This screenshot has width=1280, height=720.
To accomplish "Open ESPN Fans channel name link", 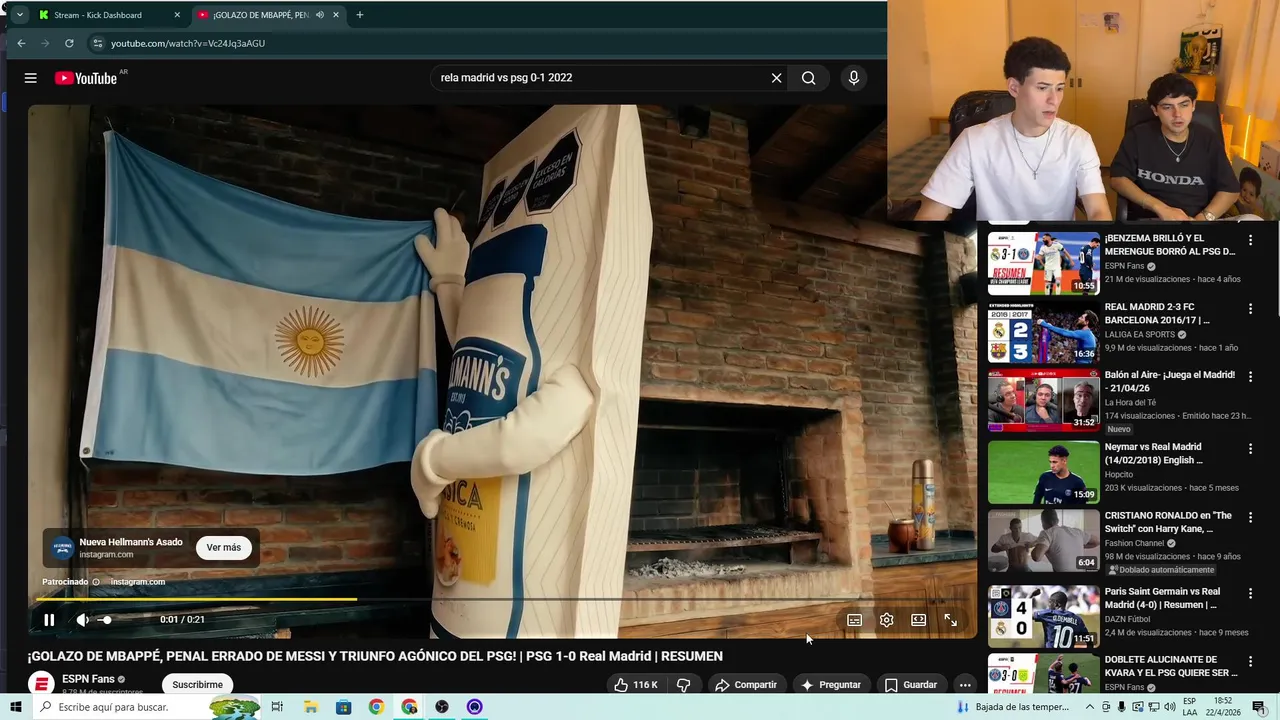I will (x=88, y=679).
